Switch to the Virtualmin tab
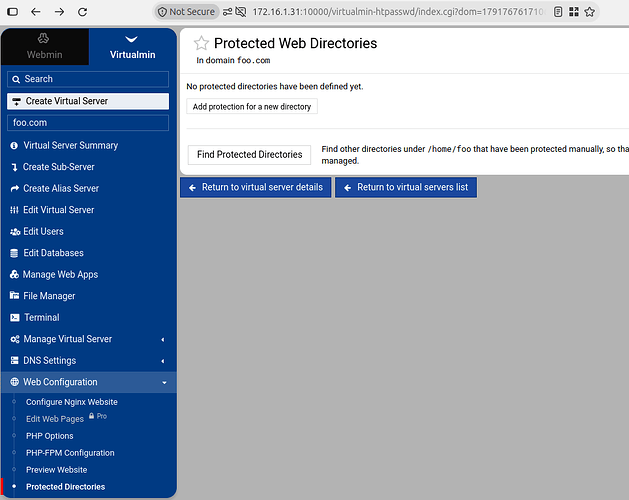 132,46
